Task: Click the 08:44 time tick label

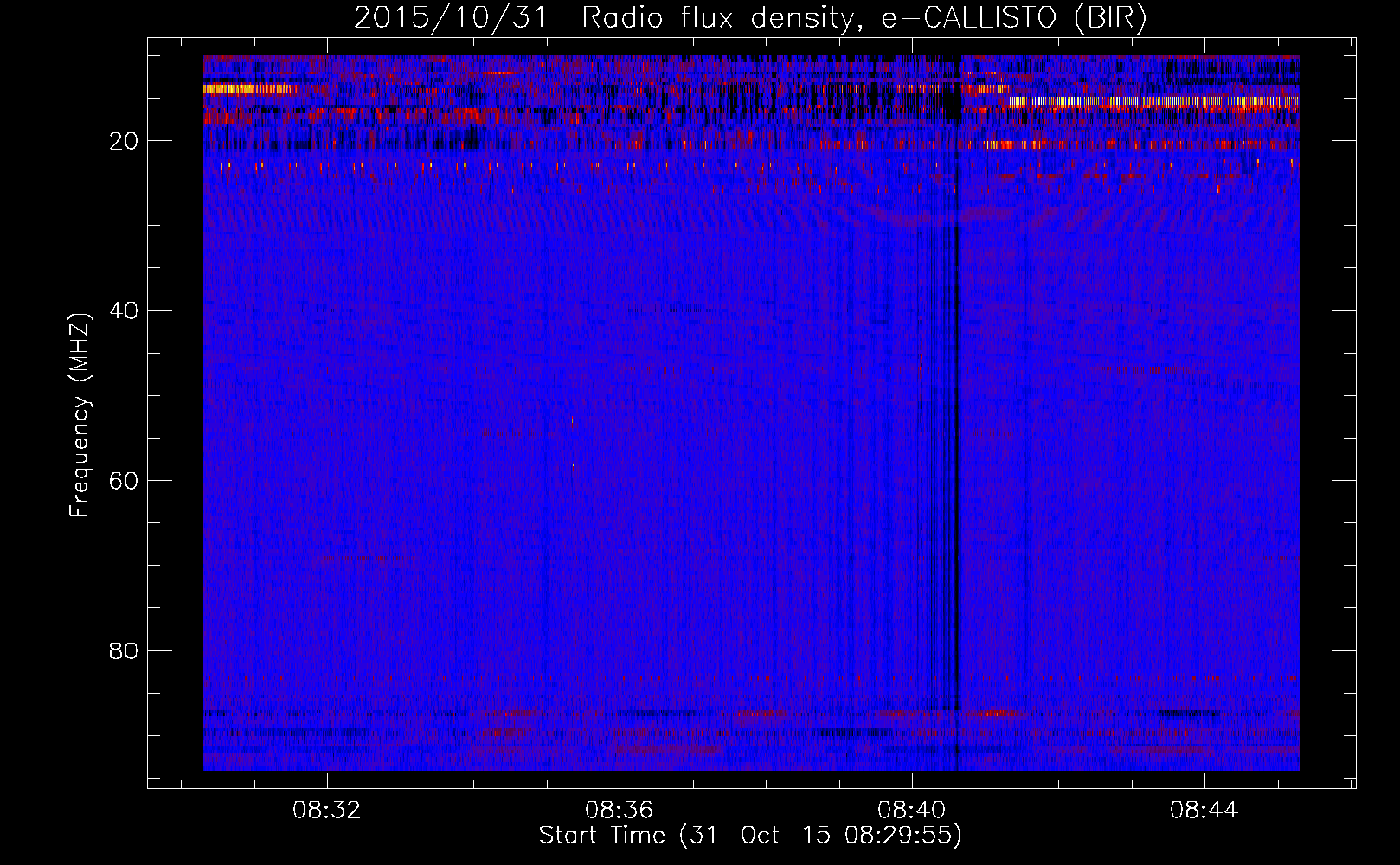Action: [x=1204, y=811]
